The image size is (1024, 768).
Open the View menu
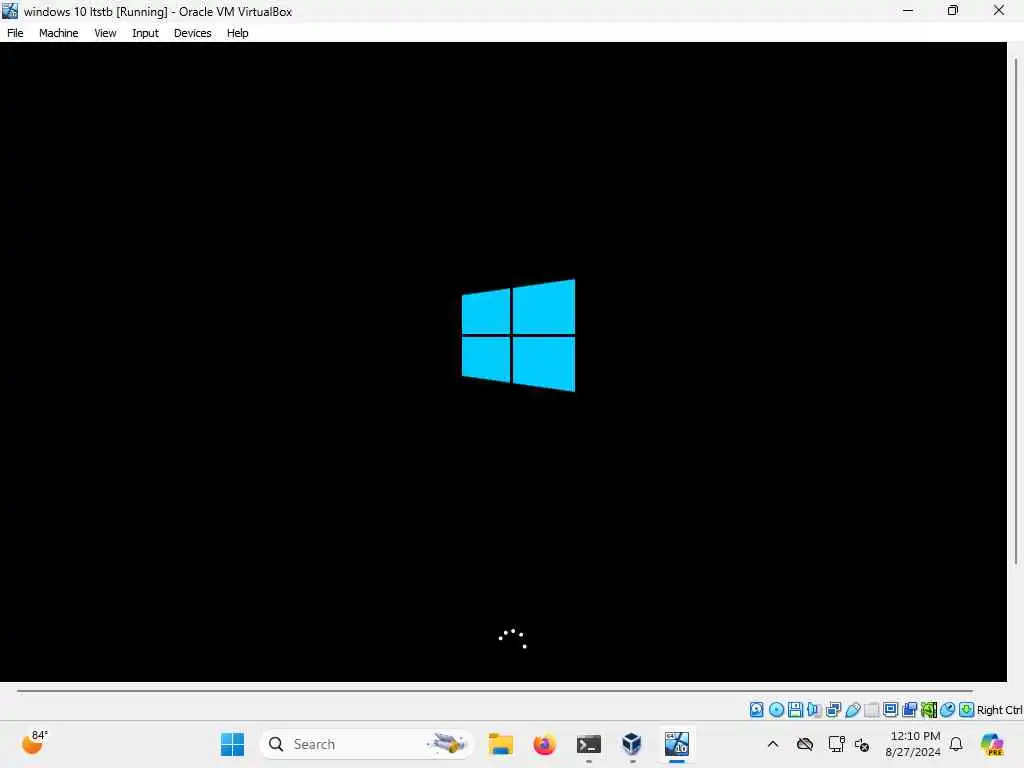pos(104,33)
